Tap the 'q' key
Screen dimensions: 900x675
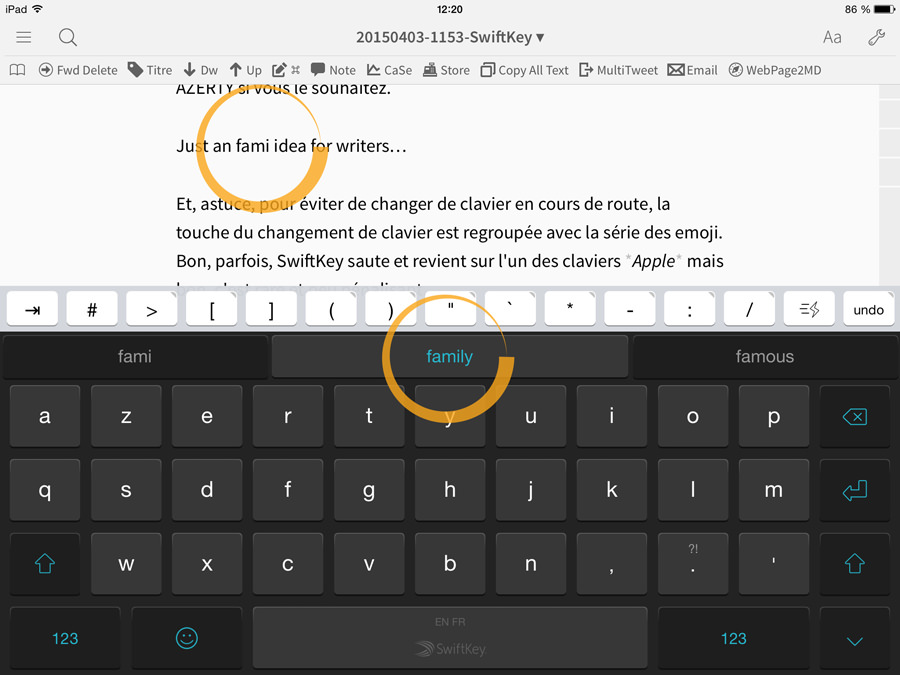[45, 490]
